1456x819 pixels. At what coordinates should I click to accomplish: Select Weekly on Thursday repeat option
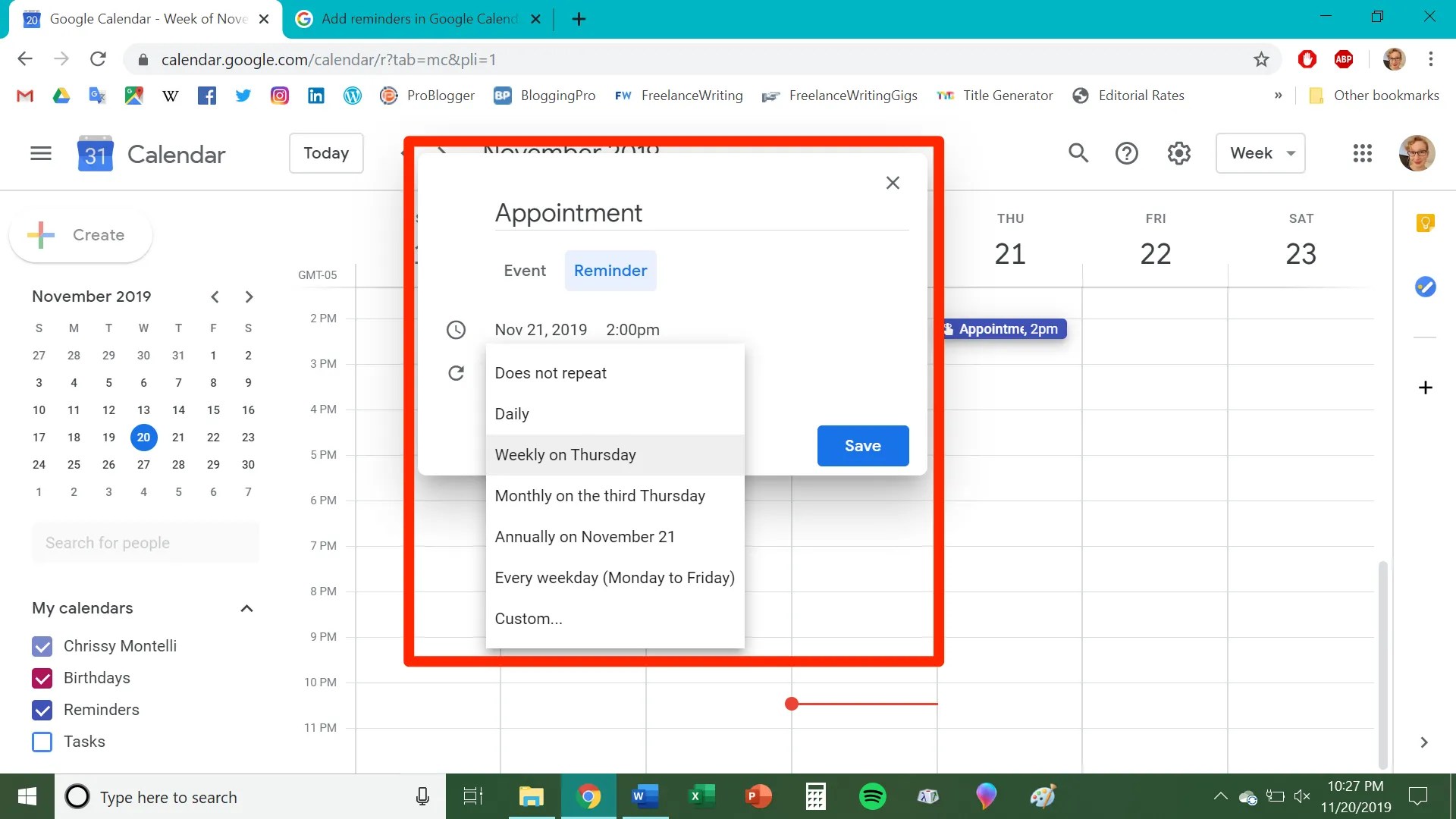click(x=566, y=455)
